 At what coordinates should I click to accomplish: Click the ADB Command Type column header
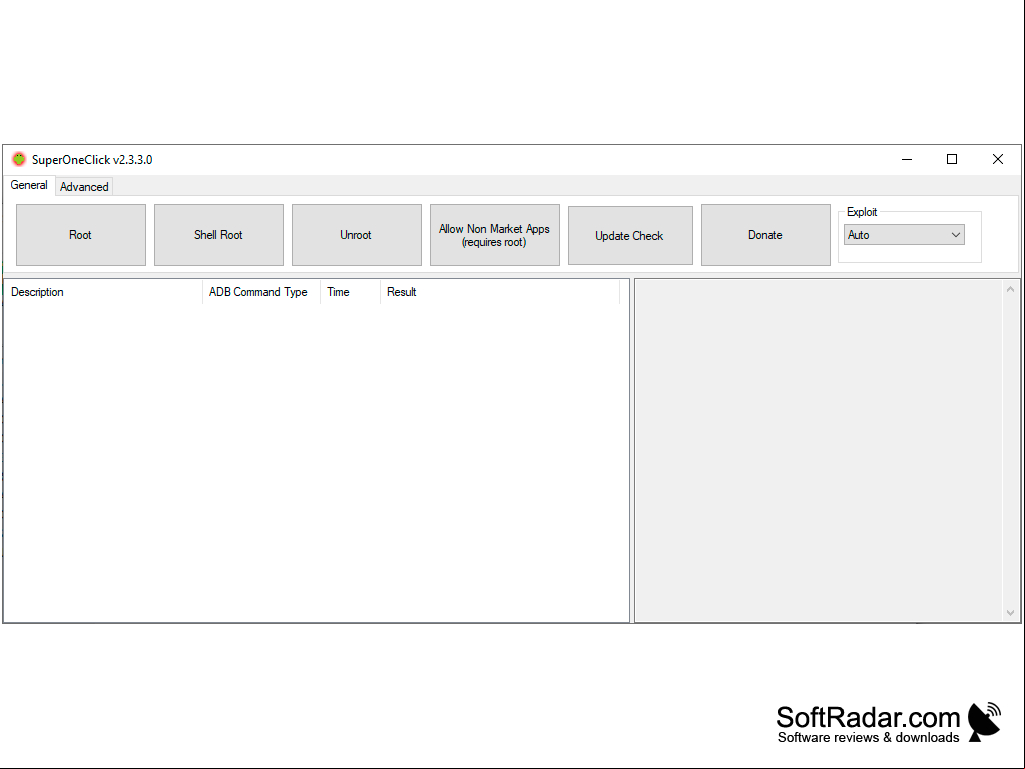[261, 292]
